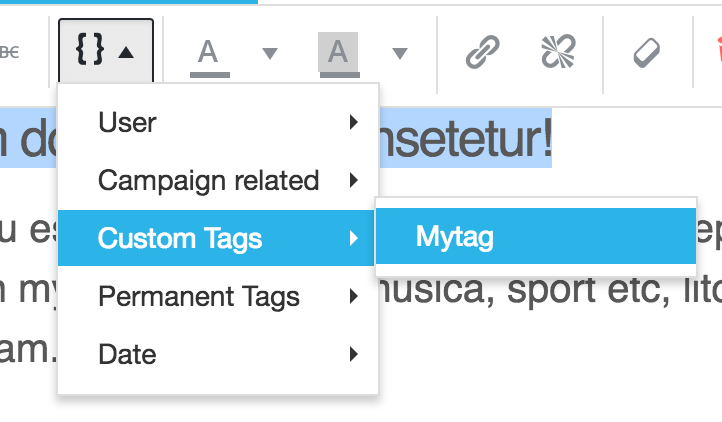Expand the background color dropdown arrow
This screenshot has width=722, height=422.
399,52
